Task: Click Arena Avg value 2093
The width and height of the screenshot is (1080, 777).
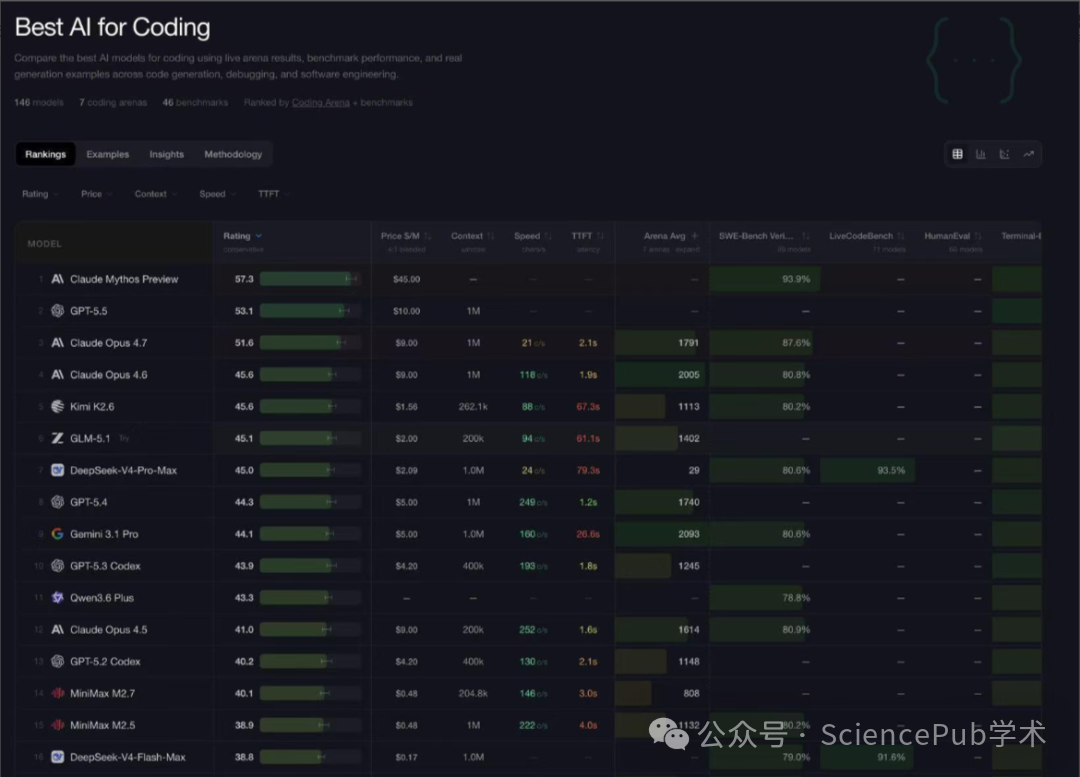Action: click(x=689, y=534)
